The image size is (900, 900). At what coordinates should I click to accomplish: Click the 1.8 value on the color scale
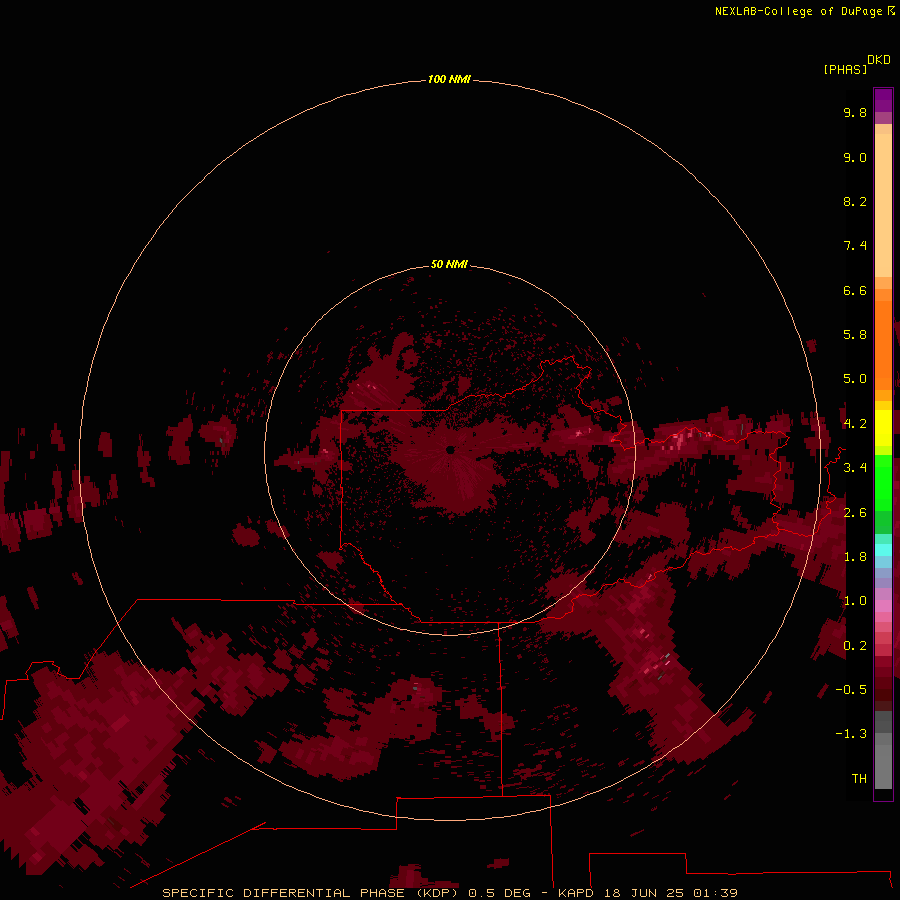(855, 557)
